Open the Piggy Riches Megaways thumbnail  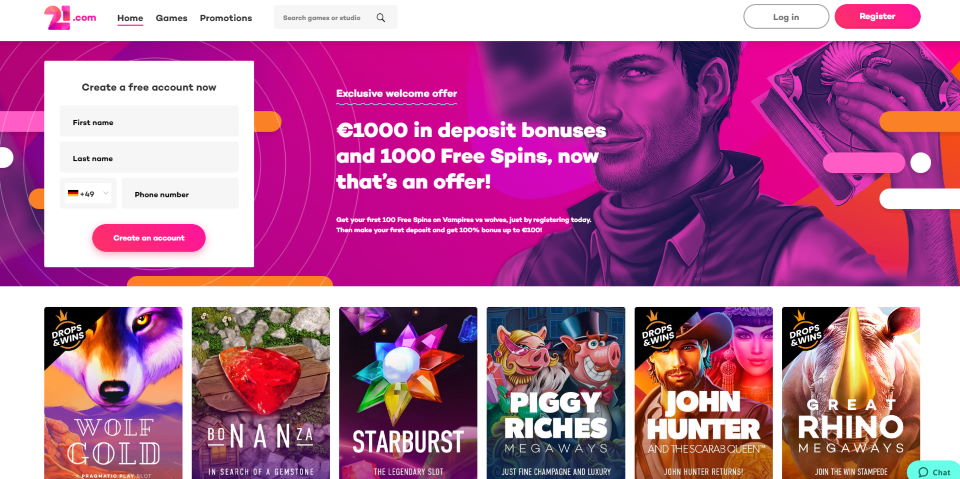tap(556, 393)
